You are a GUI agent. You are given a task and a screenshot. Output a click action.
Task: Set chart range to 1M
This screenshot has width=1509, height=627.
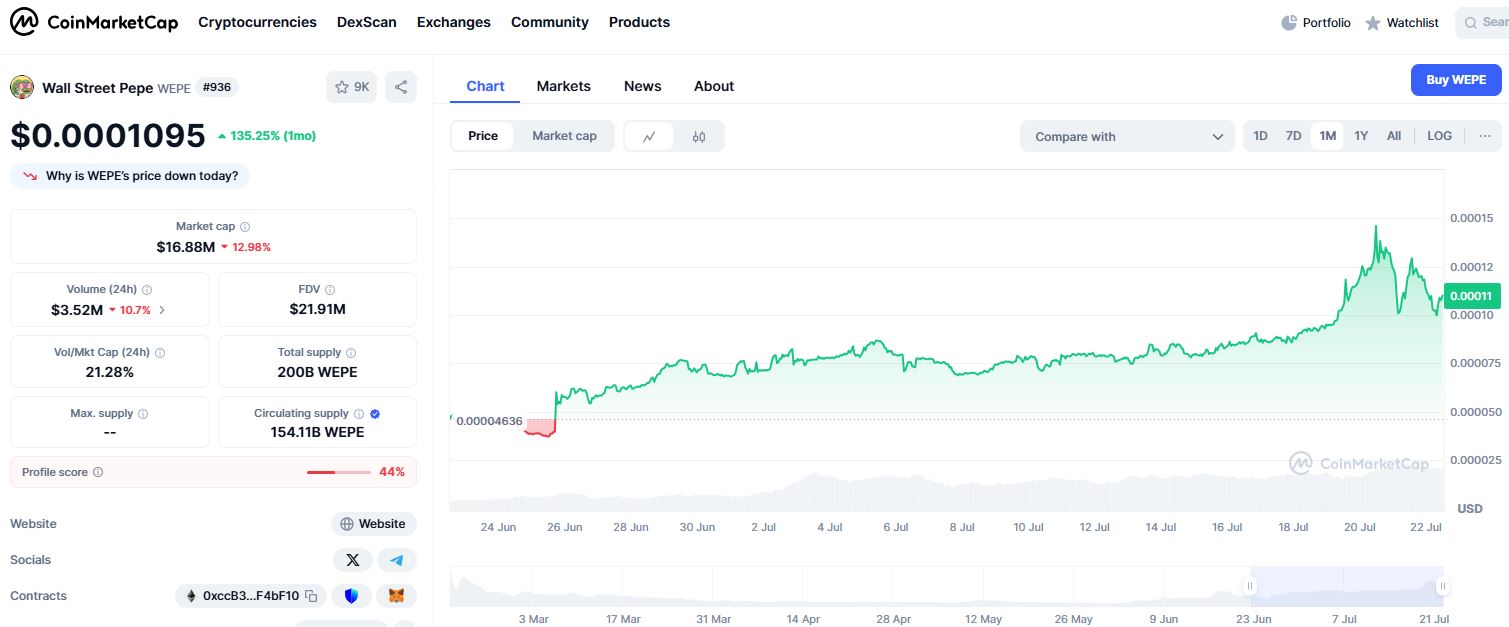coord(1327,136)
